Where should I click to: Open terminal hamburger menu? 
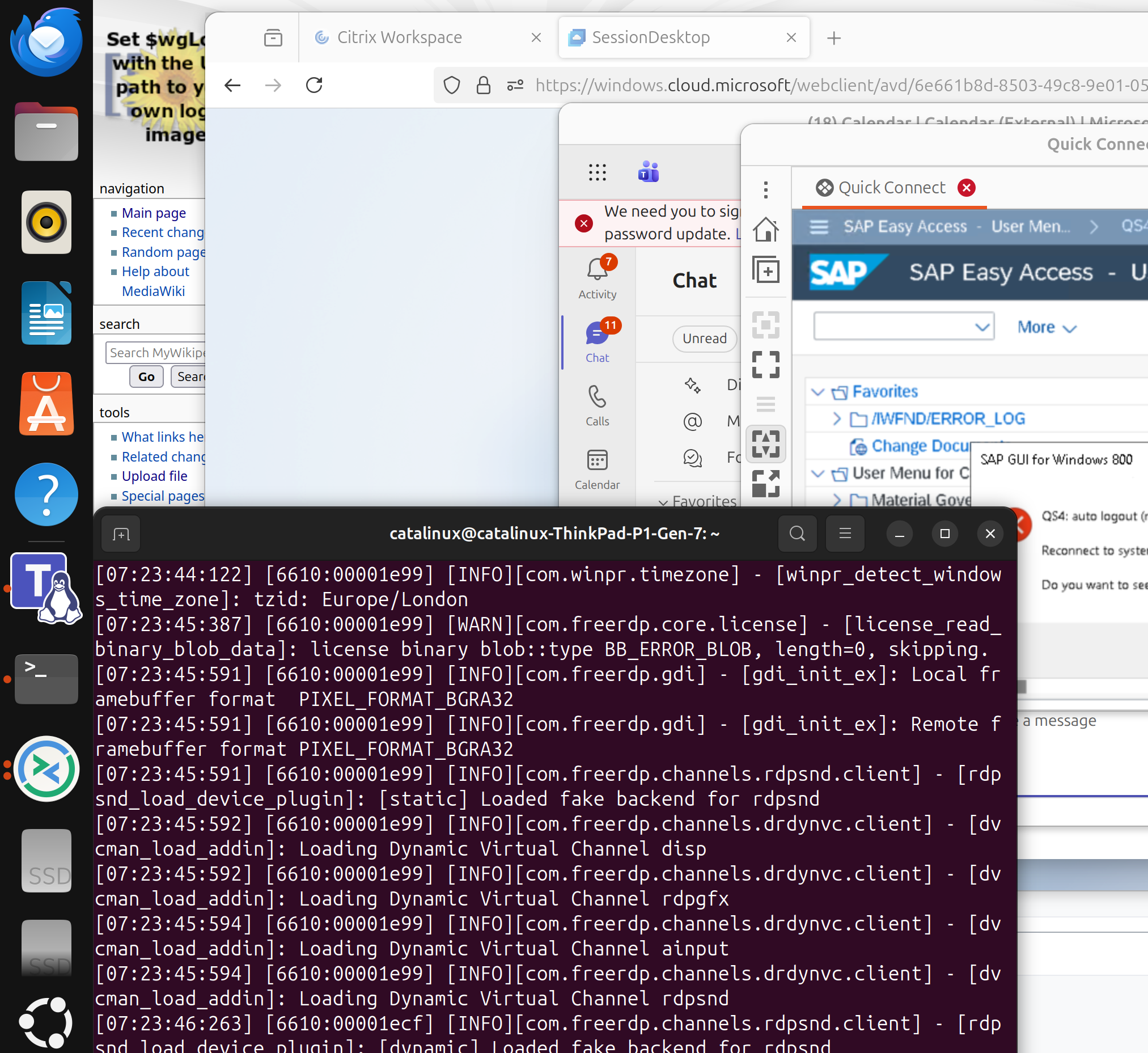click(x=844, y=534)
